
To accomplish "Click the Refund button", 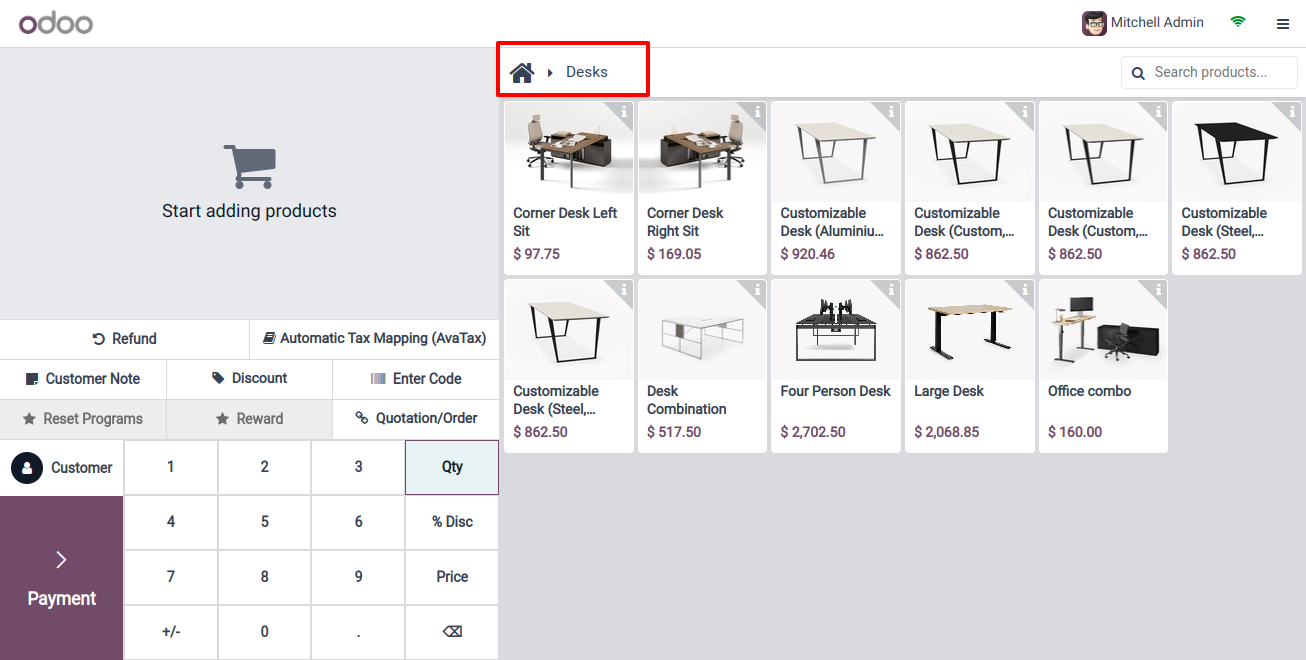I will (x=124, y=339).
